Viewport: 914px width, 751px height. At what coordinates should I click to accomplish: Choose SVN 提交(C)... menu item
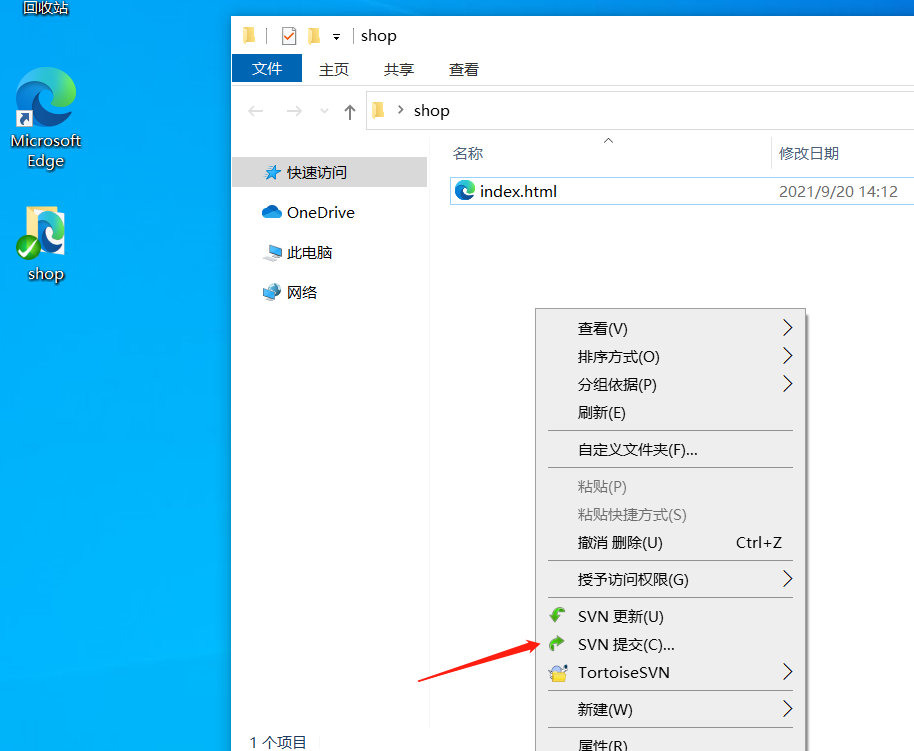(x=670, y=644)
